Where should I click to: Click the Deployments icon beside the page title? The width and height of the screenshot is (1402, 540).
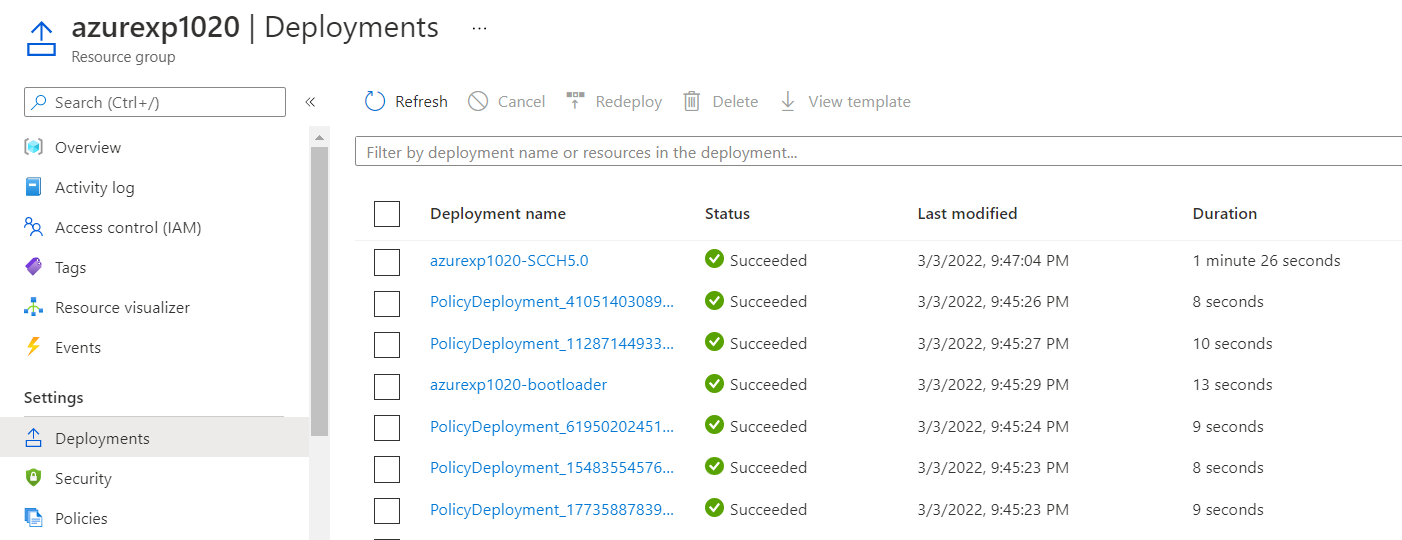click(x=40, y=37)
